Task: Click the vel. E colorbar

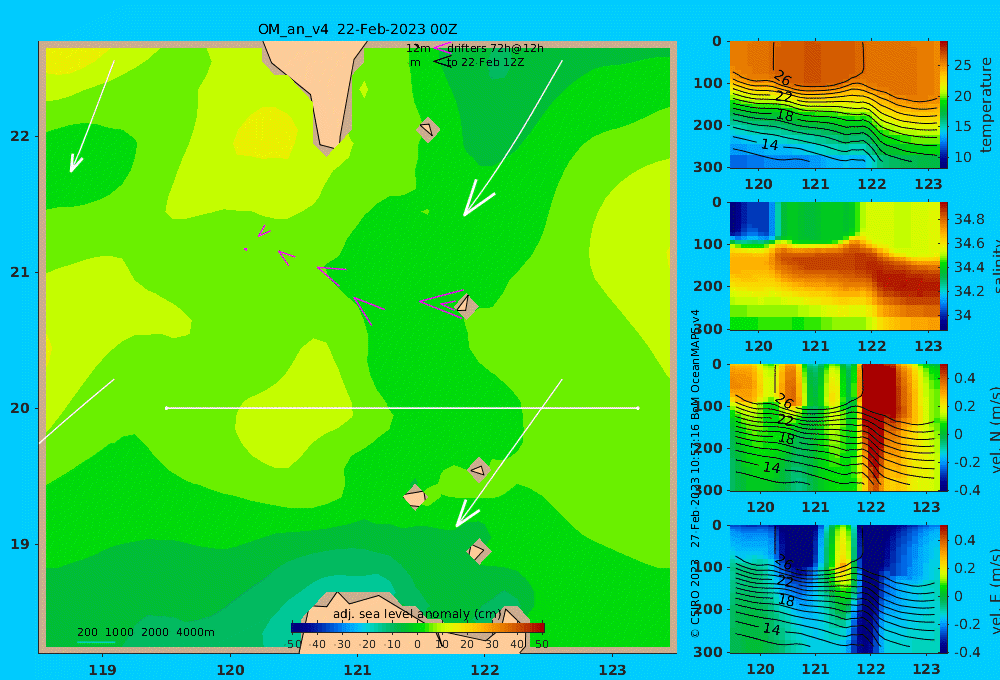Action: [x=944, y=589]
